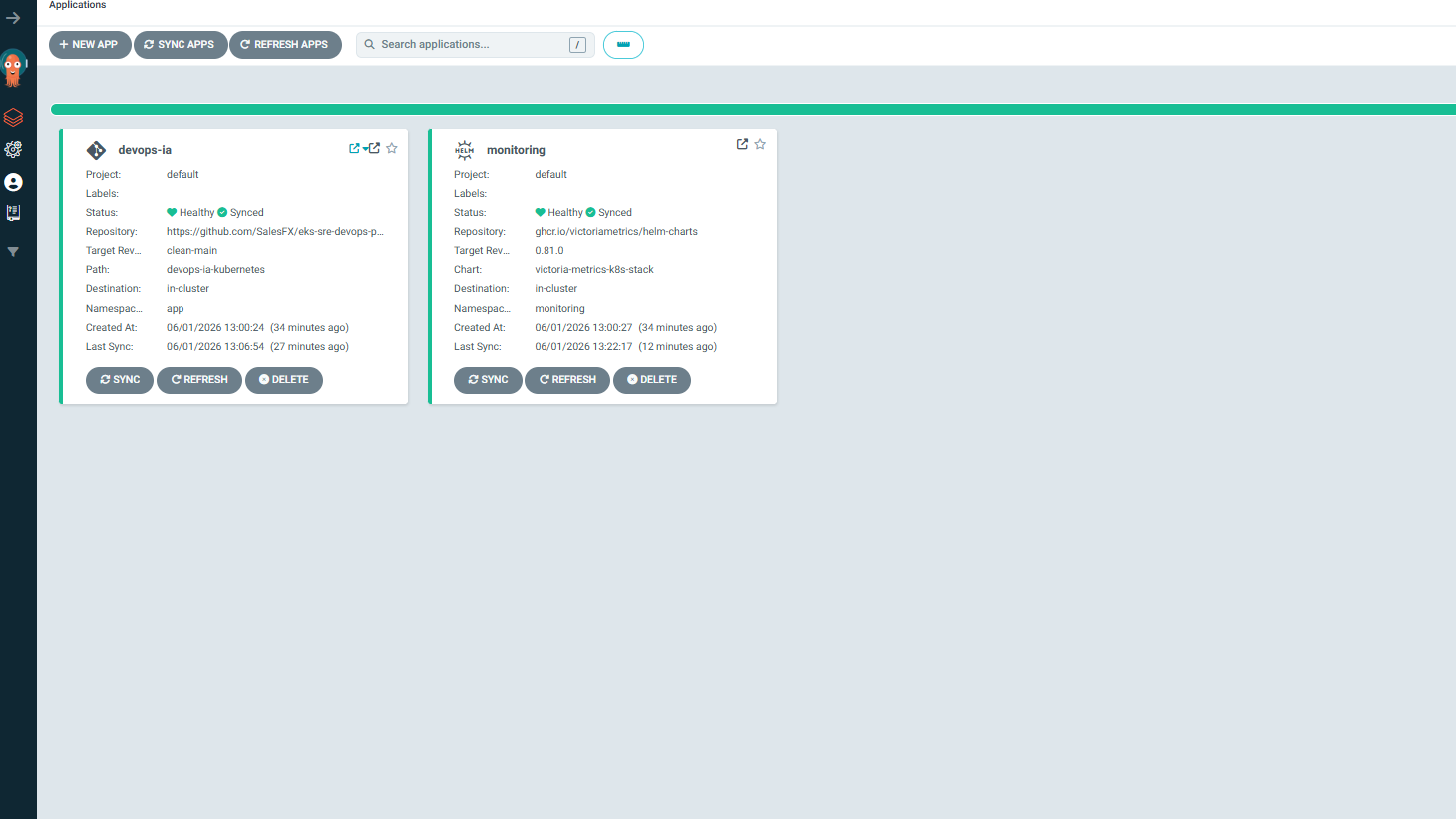Open devops-ia teal external link icon

(x=354, y=148)
